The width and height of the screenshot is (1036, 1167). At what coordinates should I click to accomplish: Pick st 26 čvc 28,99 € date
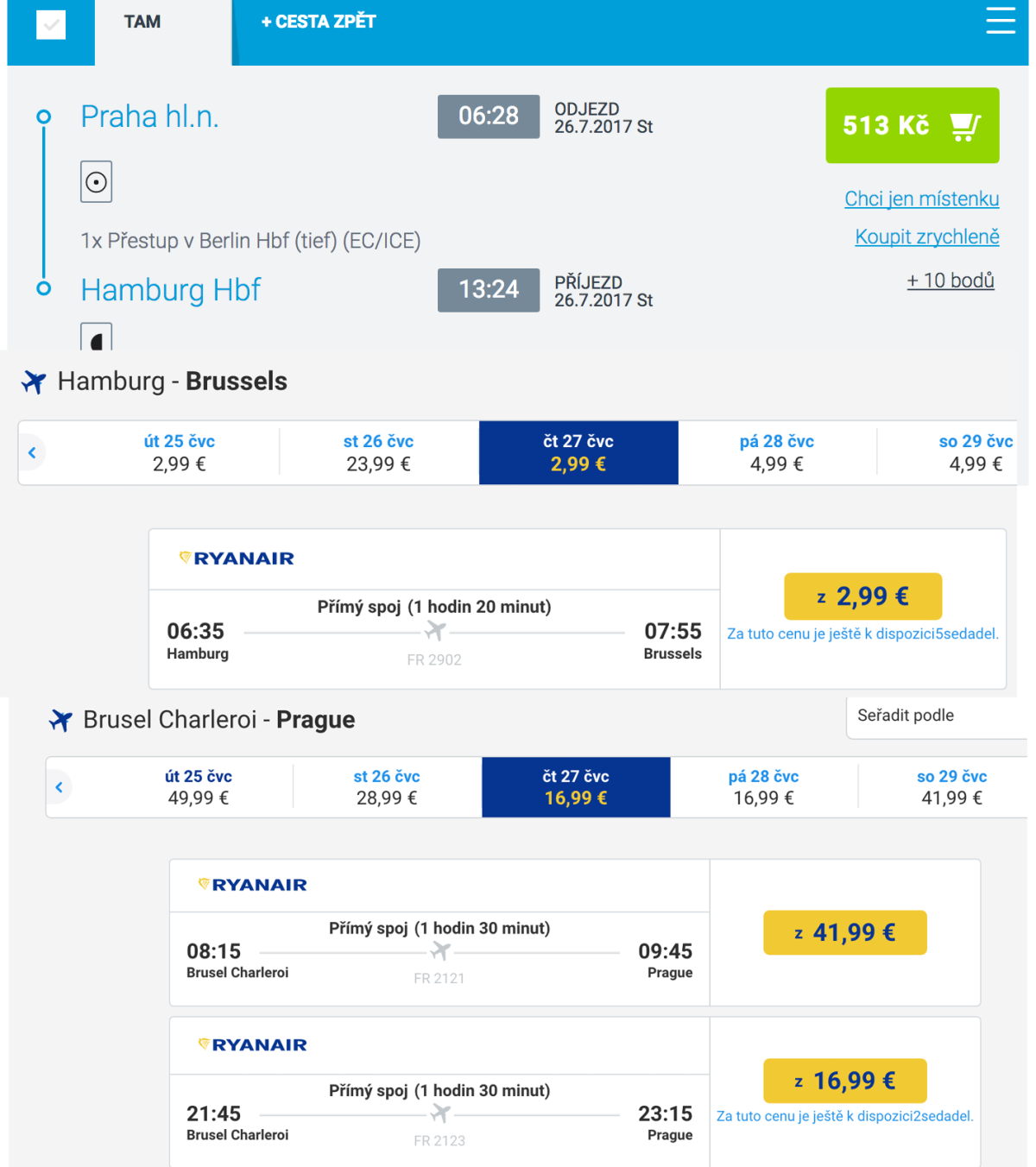pos(387,787)
